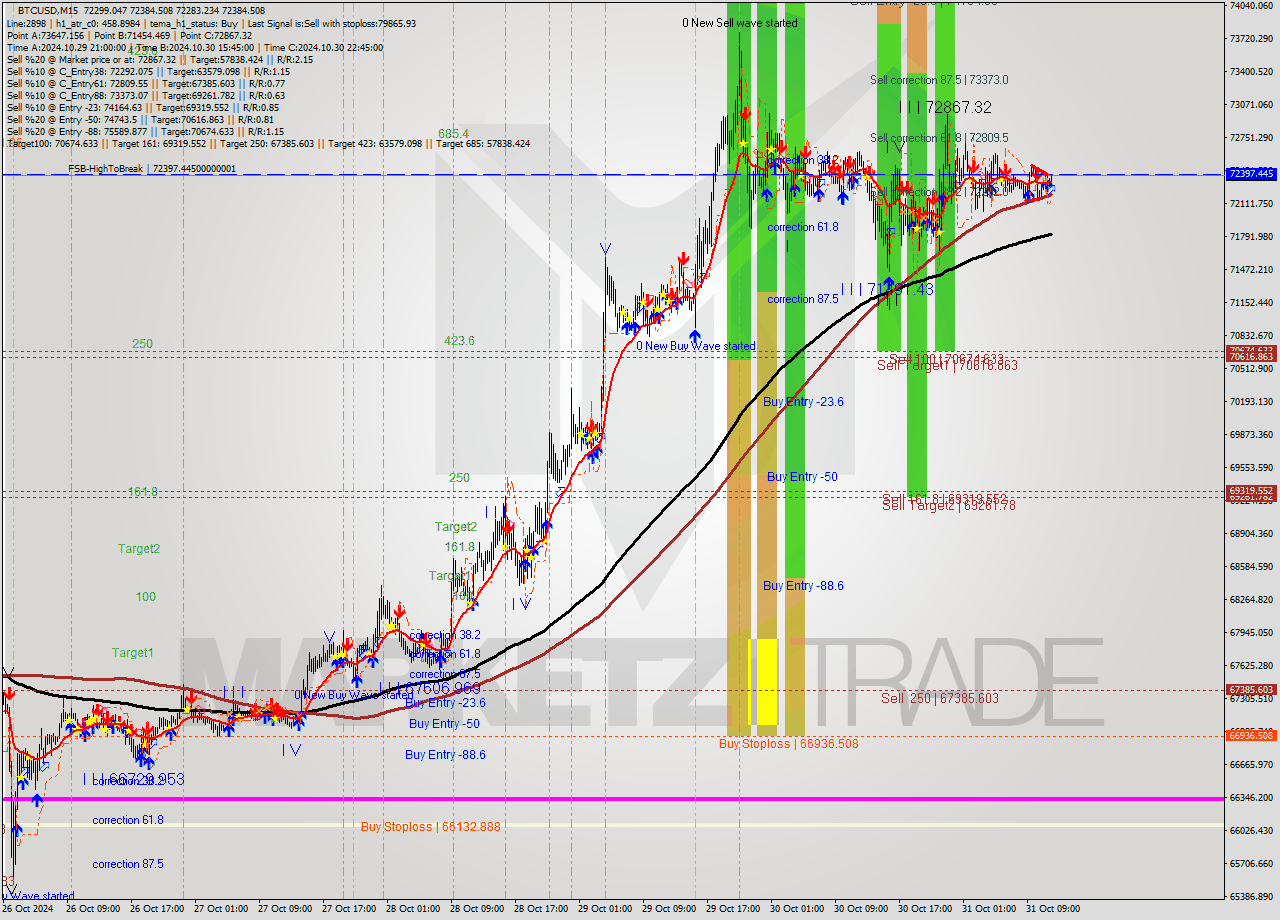Click the 'Sell 250 | 67385.603' label
Screen dimensions: 1280x920
pos(939,698)
